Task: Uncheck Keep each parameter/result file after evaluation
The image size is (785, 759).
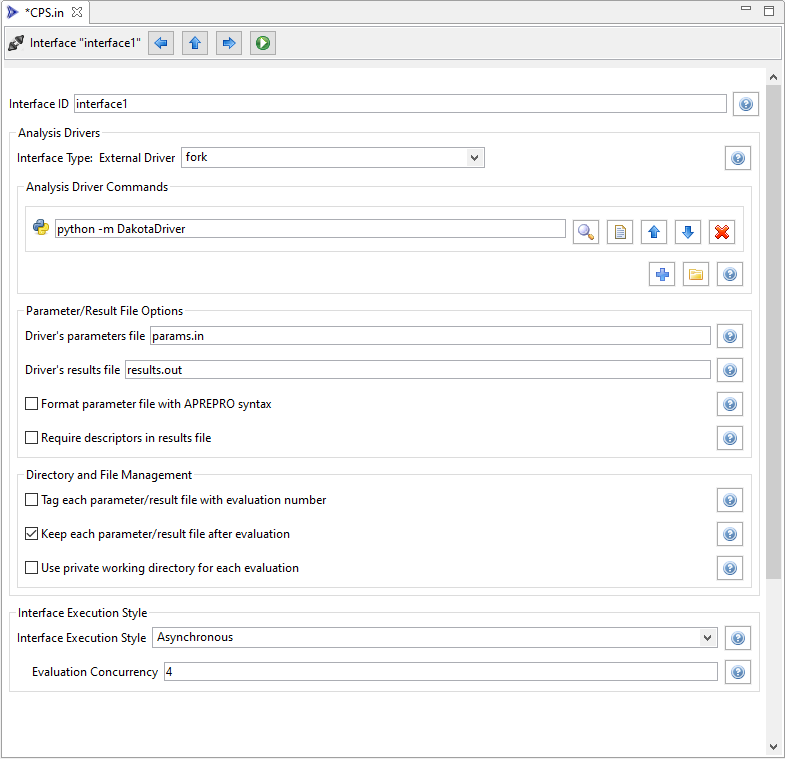Action: tap(32, 534)
